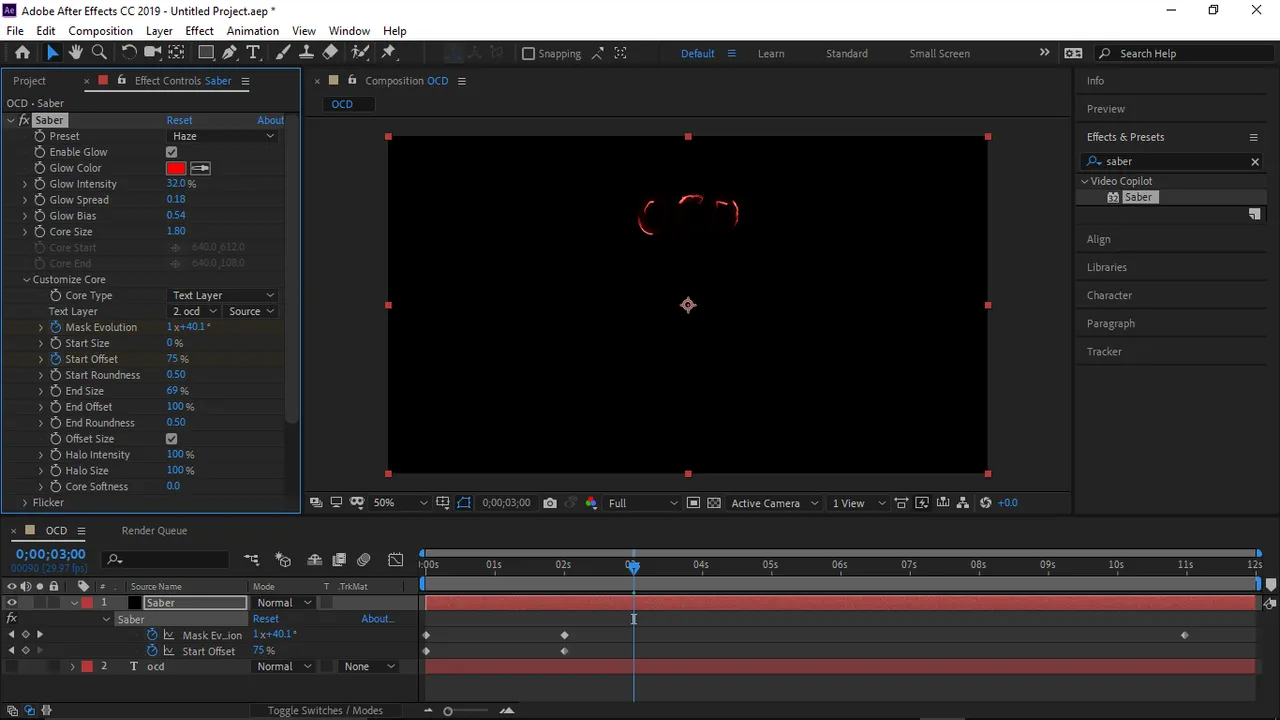Click Hide Shy Layers icon
1280x720 pixels.
pos(314,560)
